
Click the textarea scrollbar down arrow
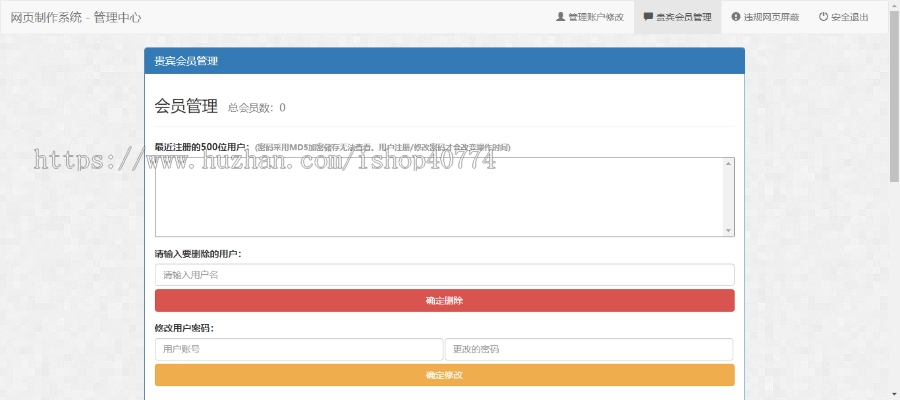coord(729,231)
